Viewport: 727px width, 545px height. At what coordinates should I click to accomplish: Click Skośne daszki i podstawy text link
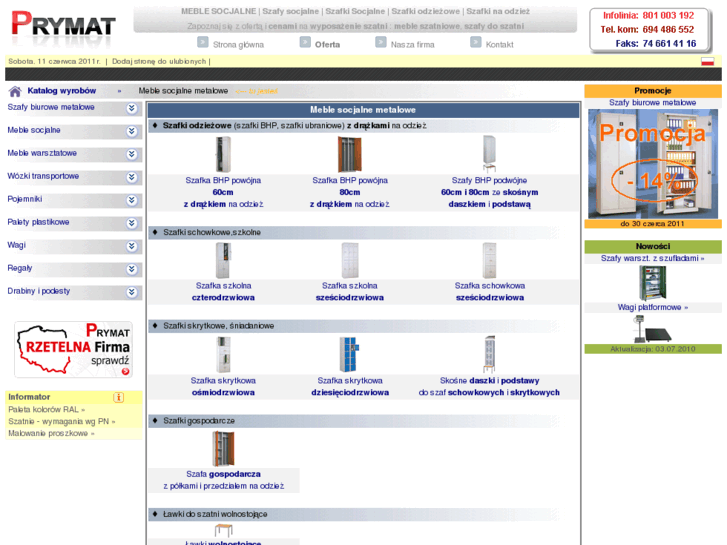pyautogui.click(x=489, y=386)
